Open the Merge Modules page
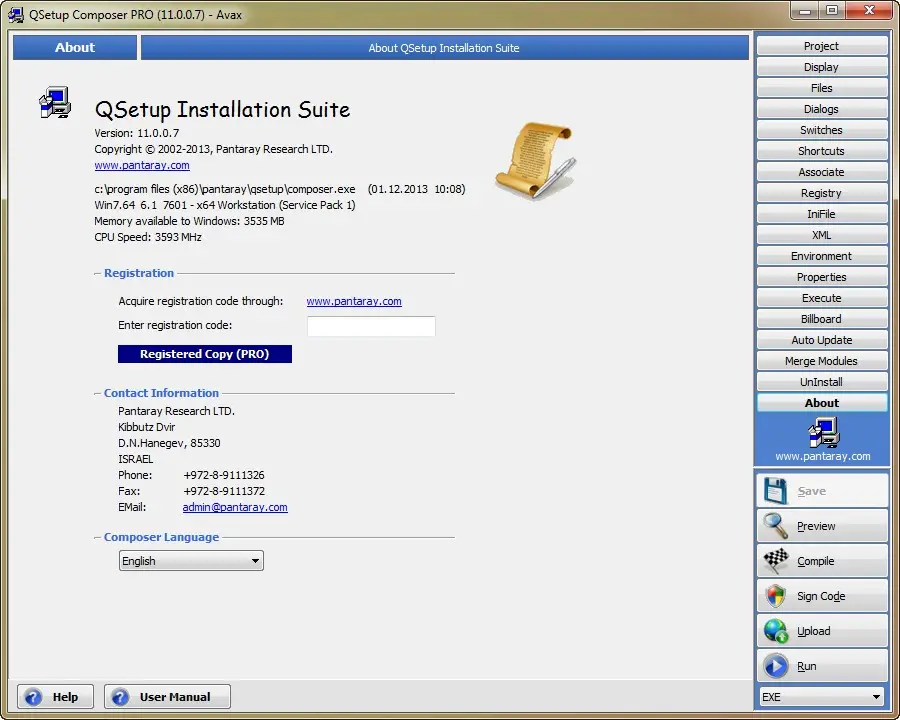Screen dimensions: 900x720 coord(822,361)
